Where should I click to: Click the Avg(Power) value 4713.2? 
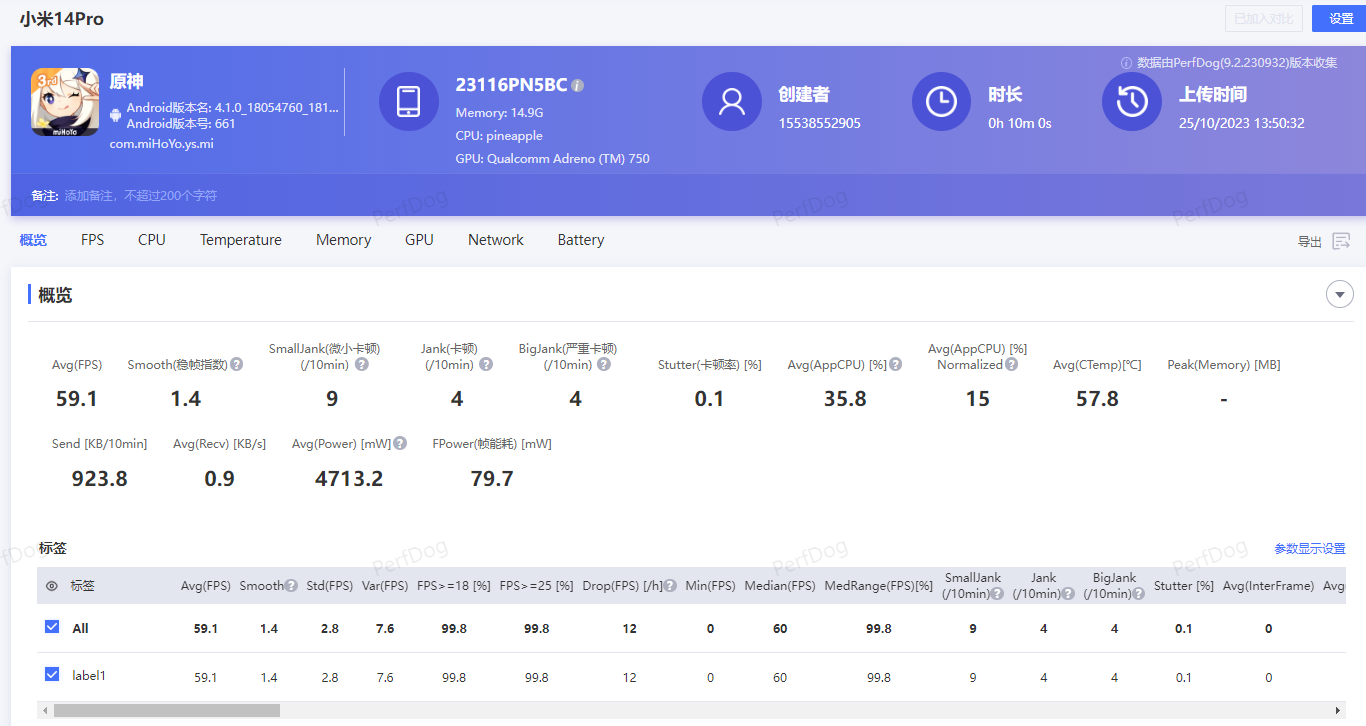click(x=349, y=479)
